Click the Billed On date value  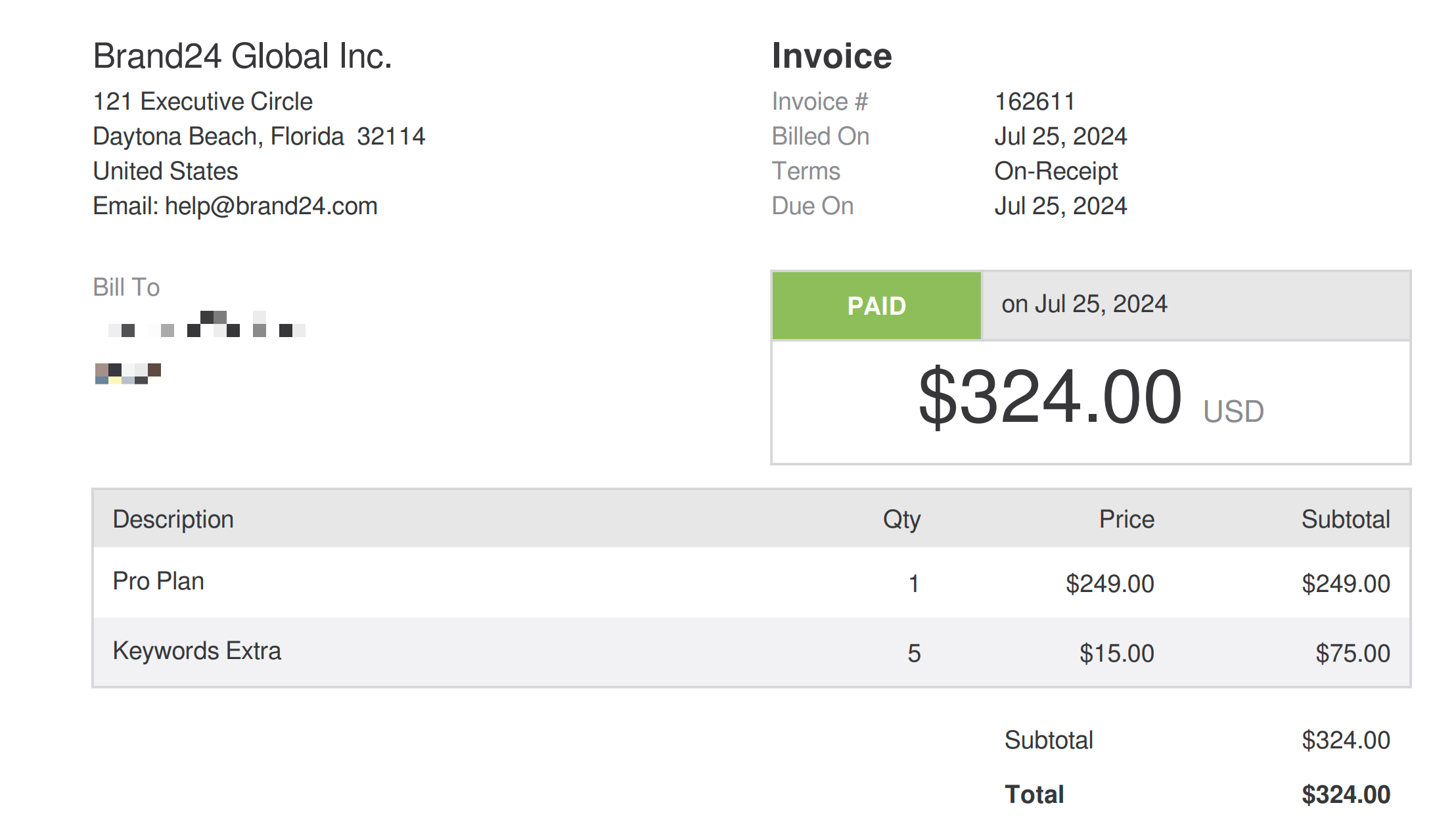click(x=1060, y=137)
